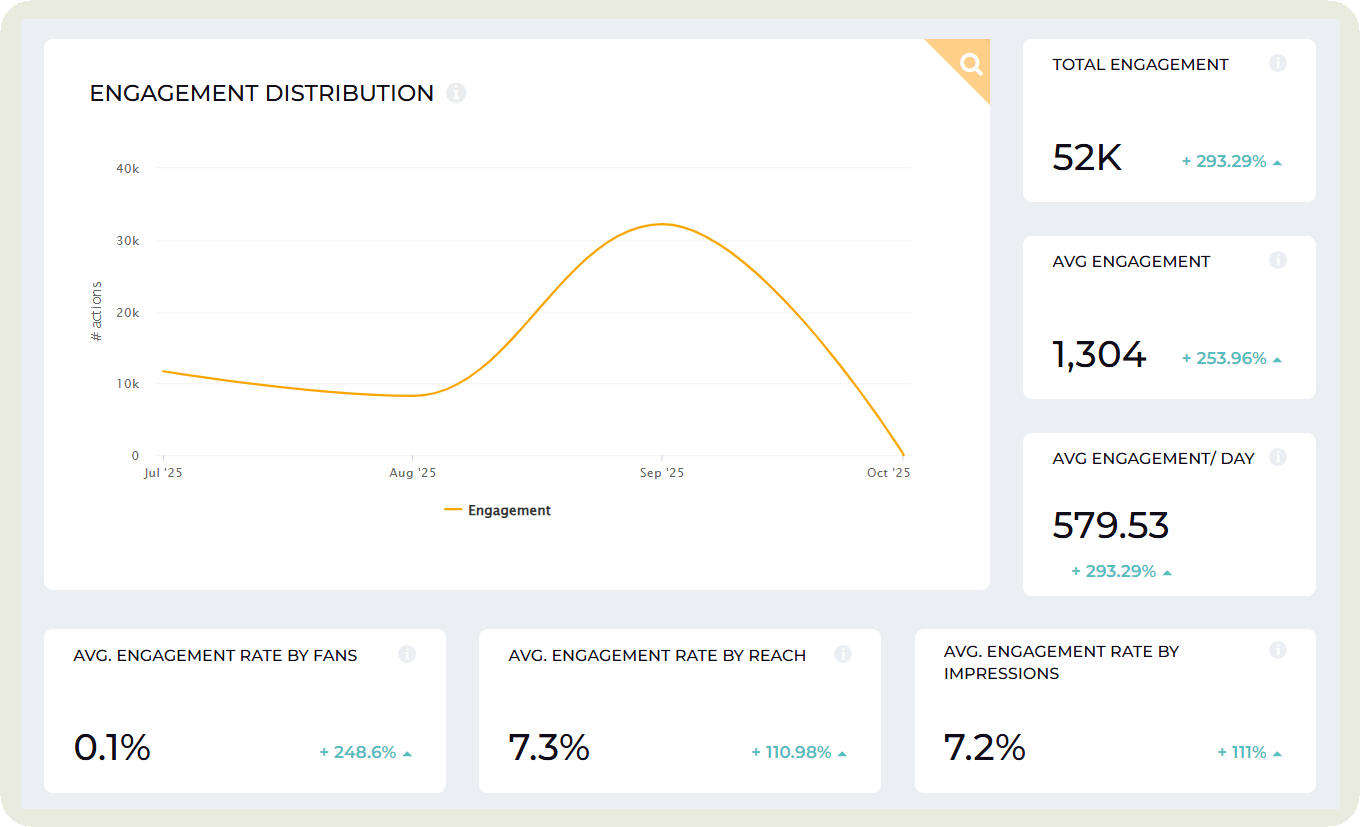1360x827 pixels.
Task: Click the up arrow beside +248.6%
Action: [x=407, y=753]
